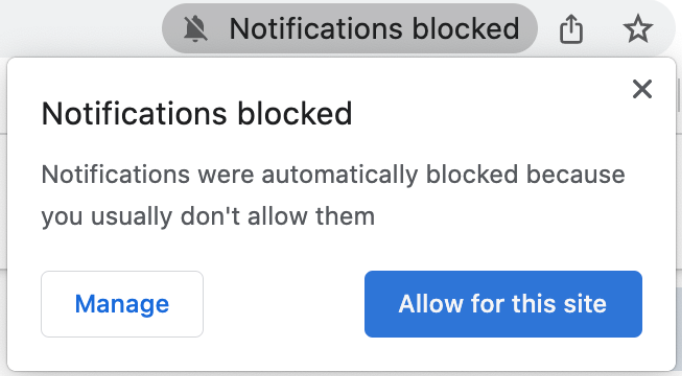Dismiss the bubble using the X icon
Viewport: 682px width, 376px height.
[642, 89]
